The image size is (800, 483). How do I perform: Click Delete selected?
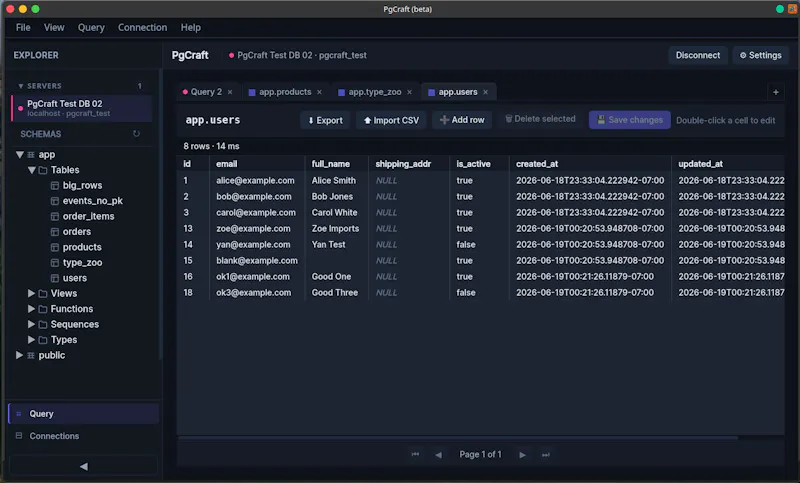tap(540, 119)
